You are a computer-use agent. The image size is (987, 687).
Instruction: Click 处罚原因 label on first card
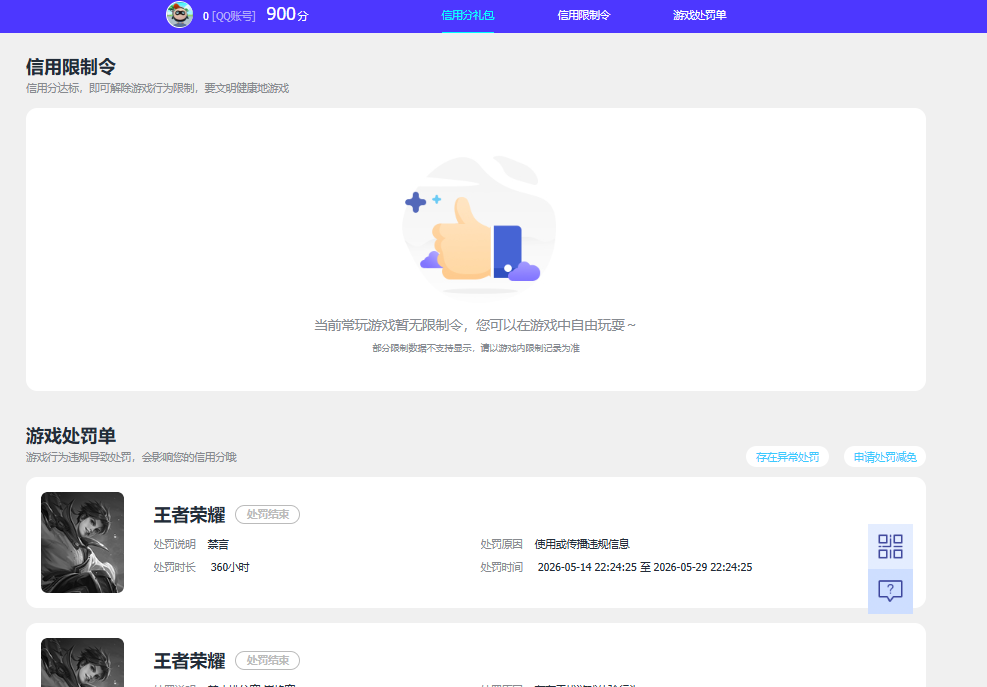pyautogui.click(x=502, y=544)
